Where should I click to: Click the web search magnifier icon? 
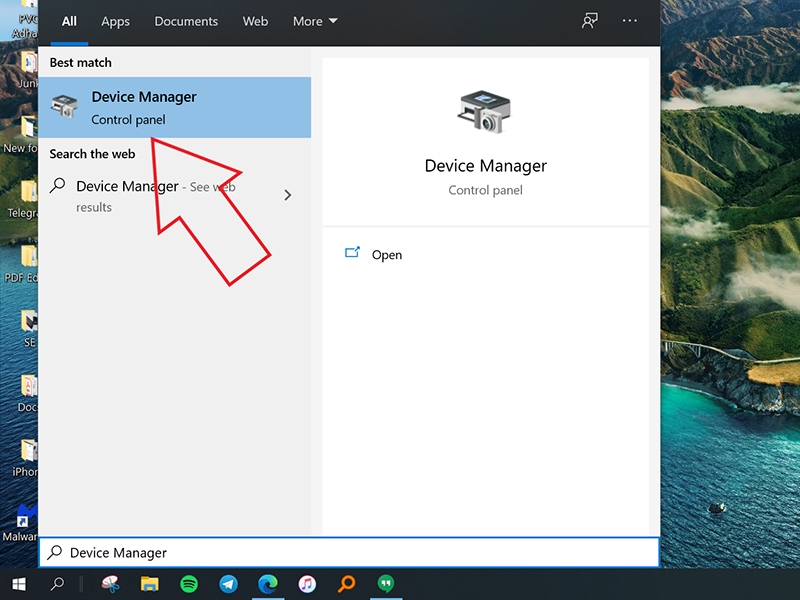(x=58, y=185)
